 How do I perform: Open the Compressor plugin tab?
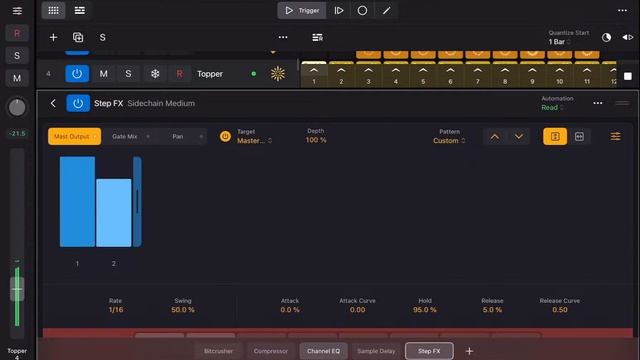click(271, 351)
